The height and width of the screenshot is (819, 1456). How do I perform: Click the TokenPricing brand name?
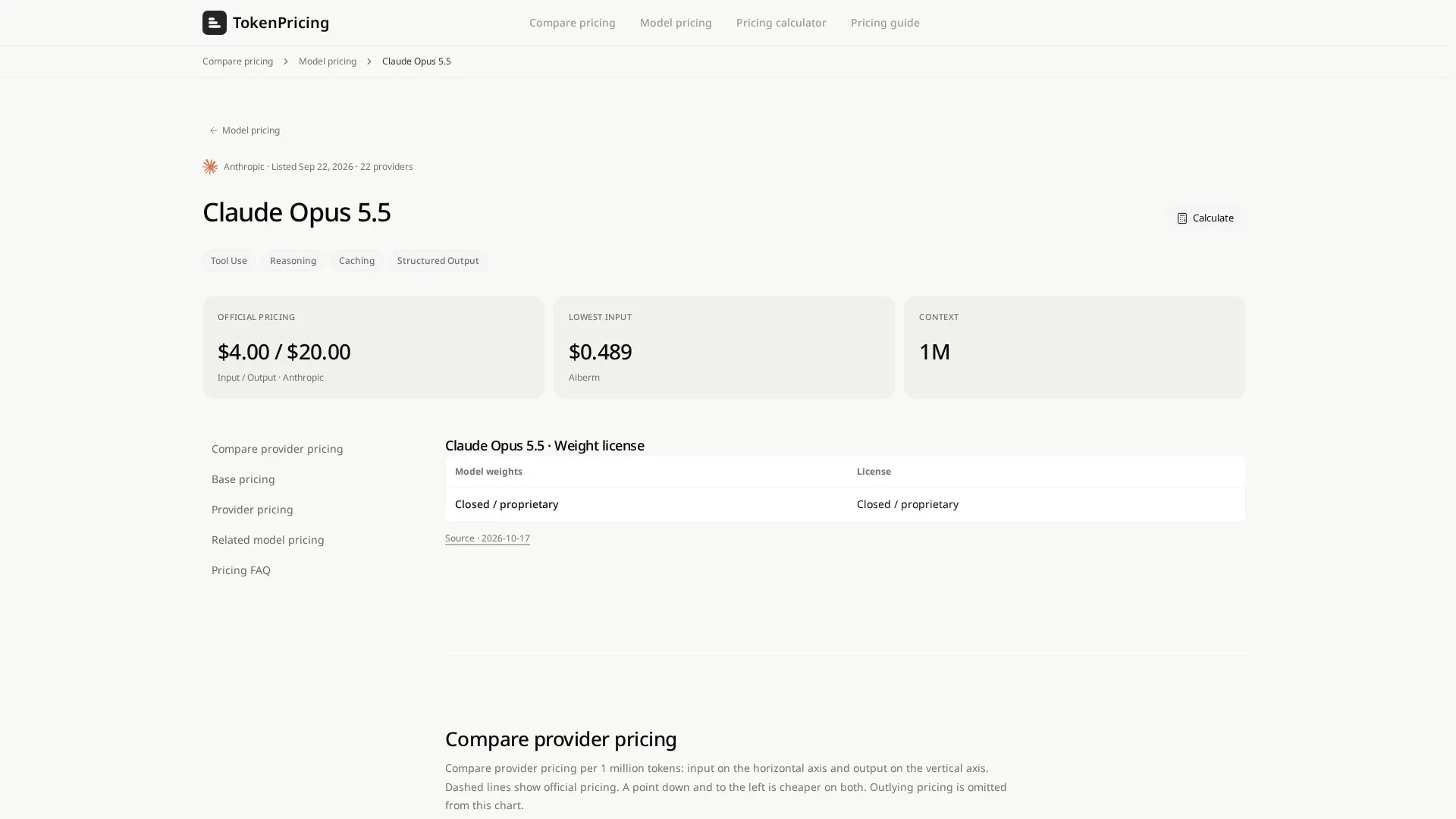(281, 23)
